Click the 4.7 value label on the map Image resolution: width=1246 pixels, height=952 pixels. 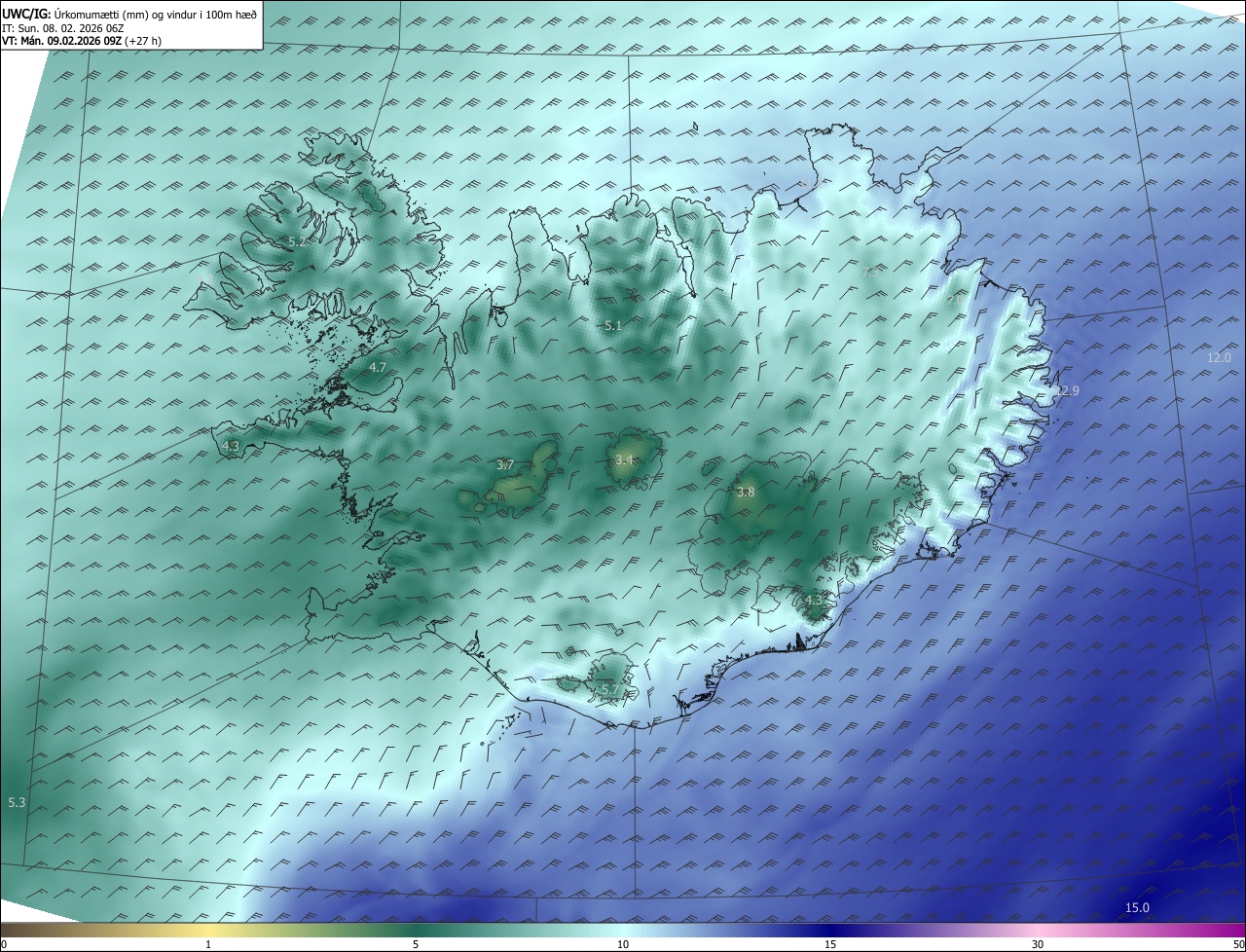tap(378, 367)
